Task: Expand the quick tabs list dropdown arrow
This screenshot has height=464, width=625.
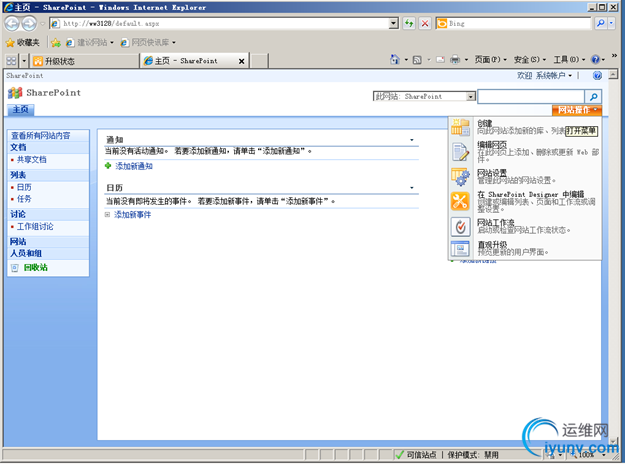Action: point(24,61)
